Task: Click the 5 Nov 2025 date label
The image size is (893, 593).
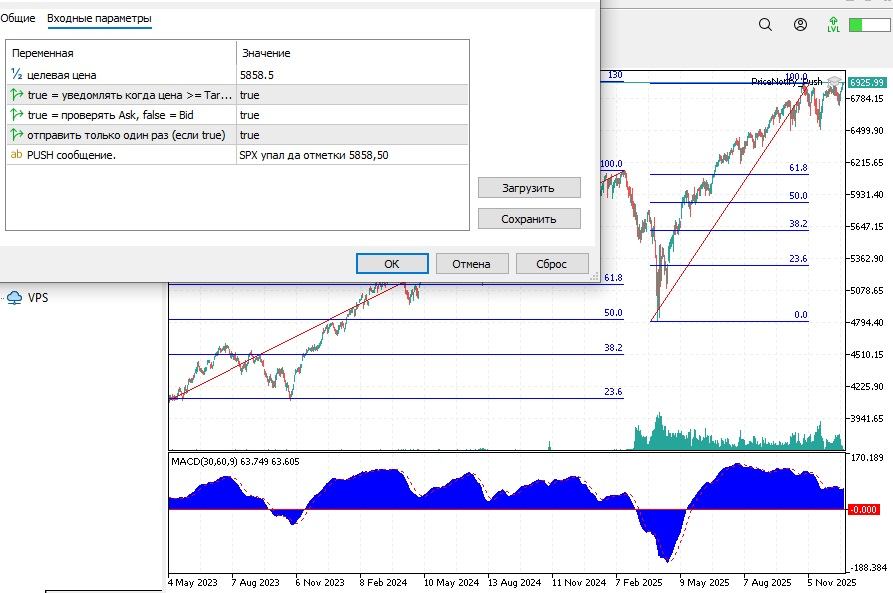Action: (831, 583)
